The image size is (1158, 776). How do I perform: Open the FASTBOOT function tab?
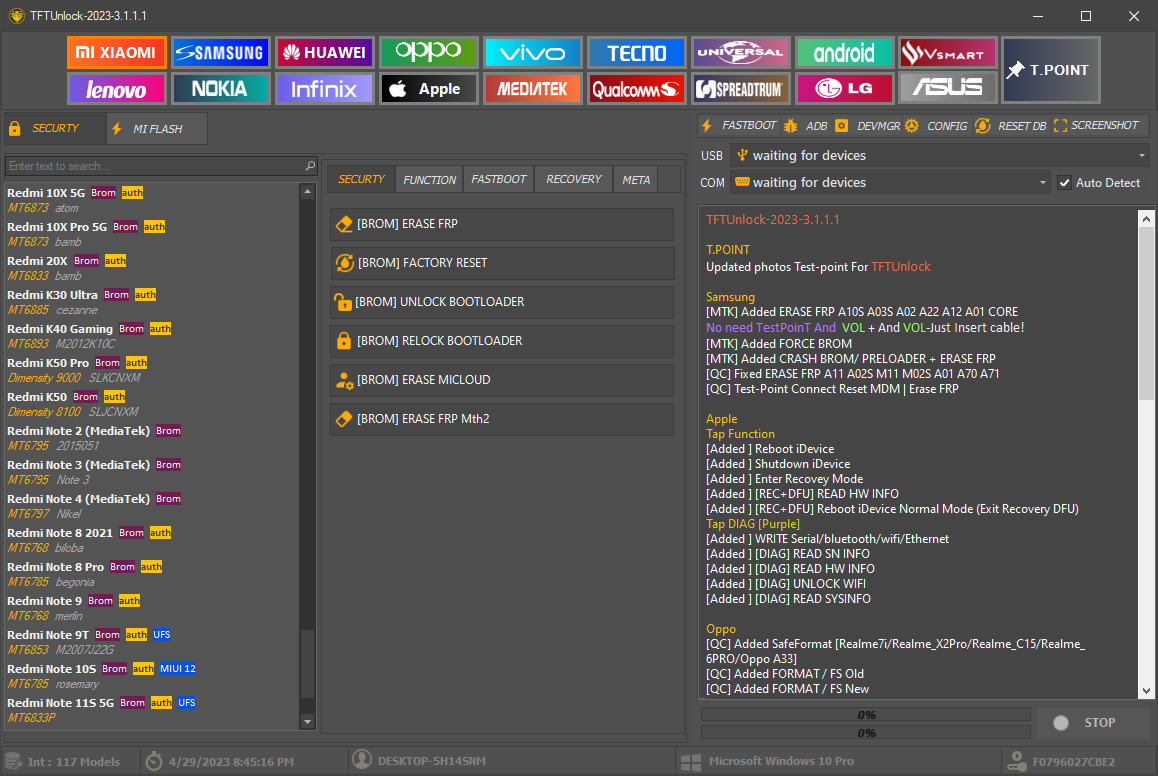[498, 179]
